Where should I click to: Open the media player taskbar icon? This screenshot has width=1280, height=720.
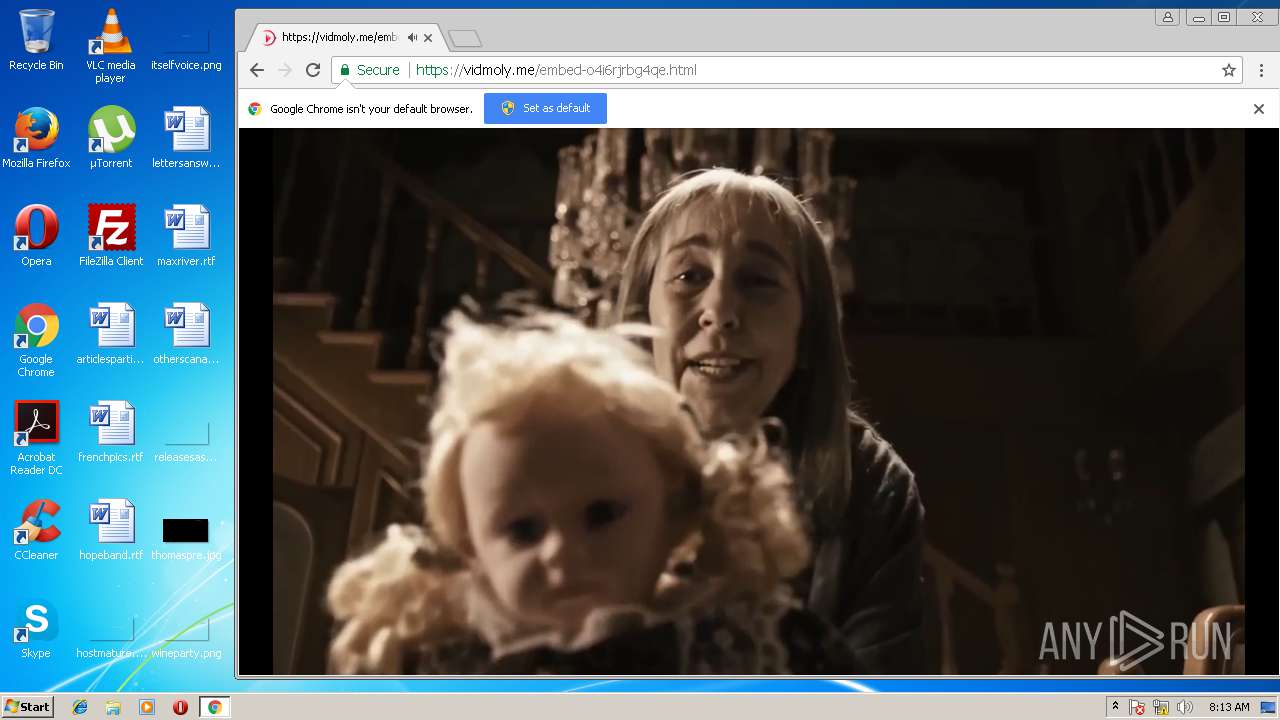click(x=147, y=707)
